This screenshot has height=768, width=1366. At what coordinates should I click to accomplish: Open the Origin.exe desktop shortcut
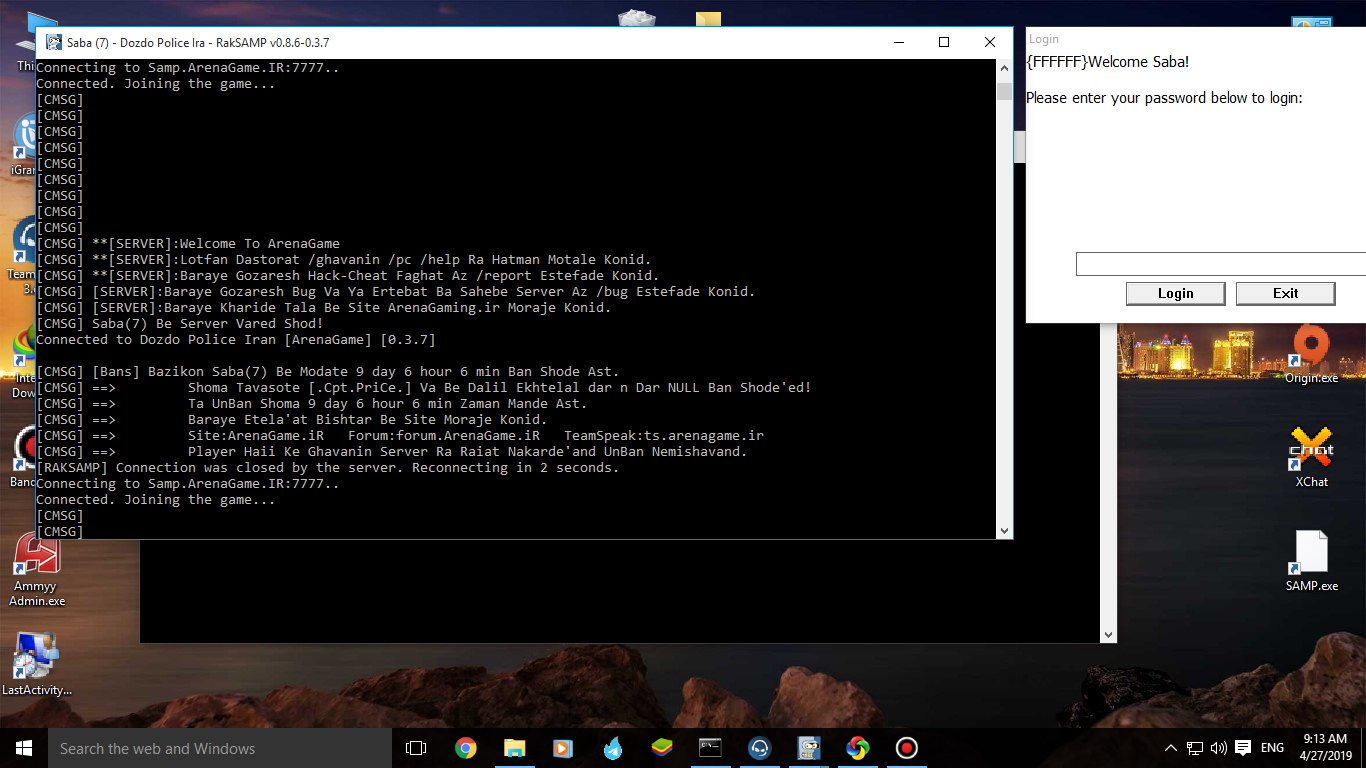(1311, 355)
